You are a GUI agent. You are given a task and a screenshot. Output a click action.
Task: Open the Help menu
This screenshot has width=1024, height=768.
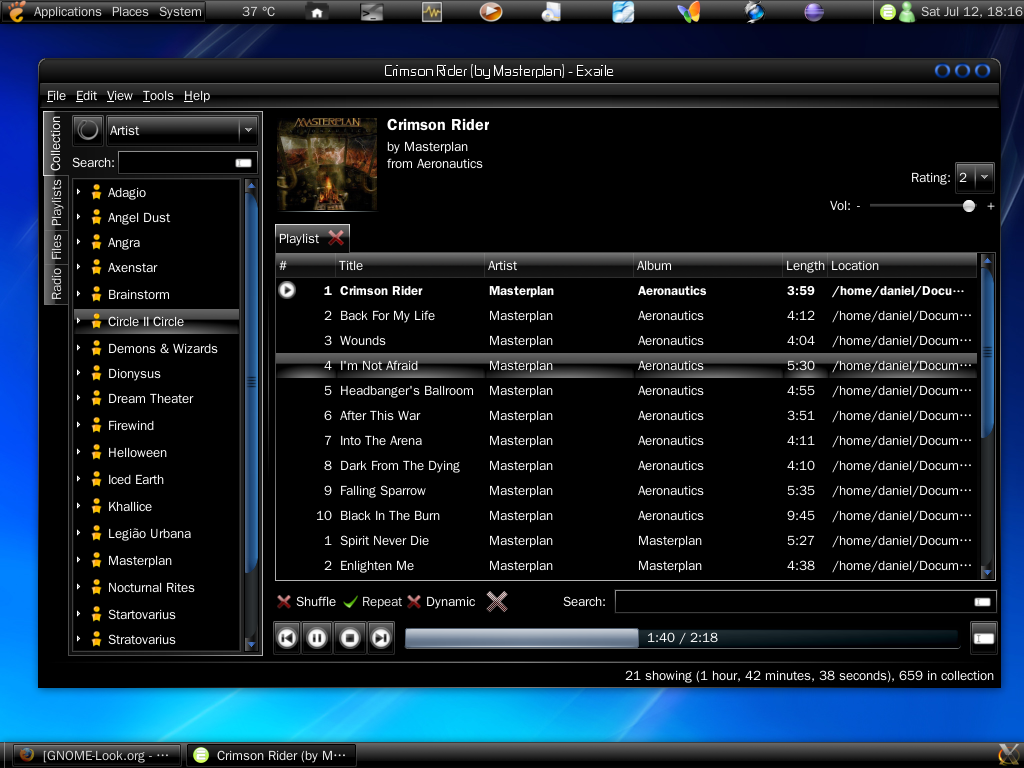tap(197, 95)
